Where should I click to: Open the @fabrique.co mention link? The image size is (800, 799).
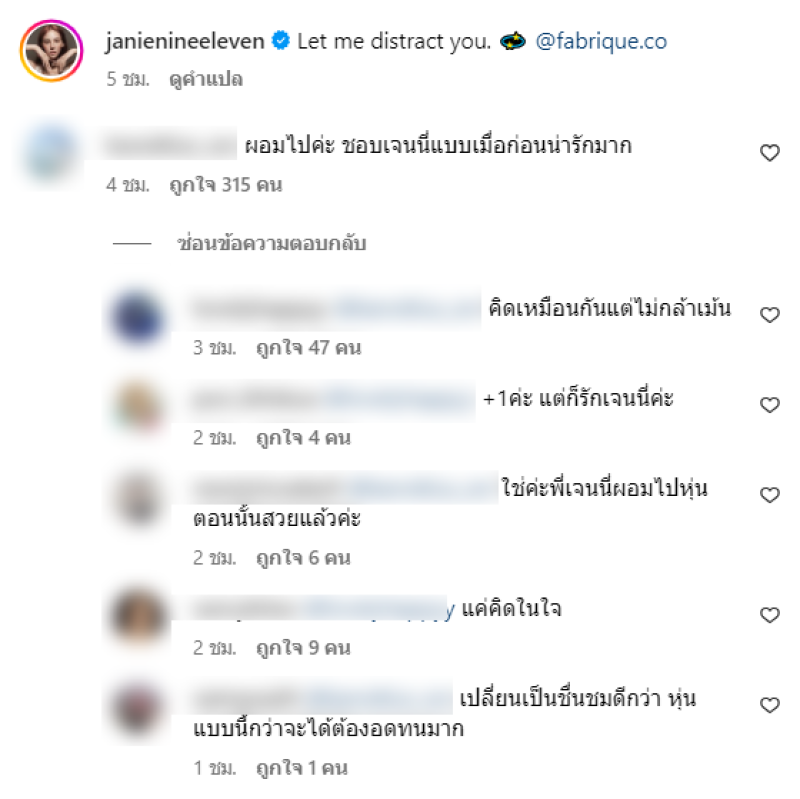[x=601, y=41]
